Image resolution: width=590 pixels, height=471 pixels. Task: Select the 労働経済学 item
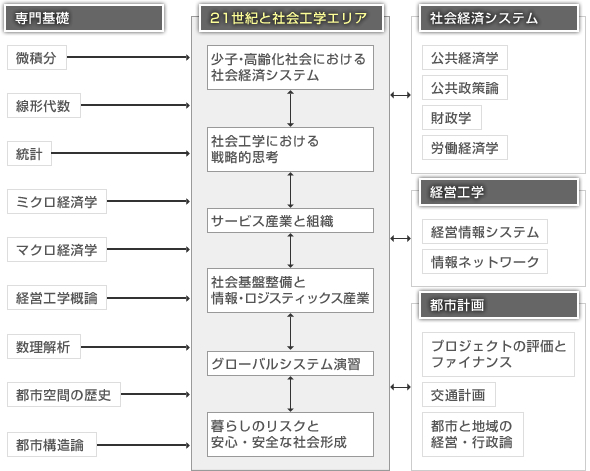(x=465, y=147)
